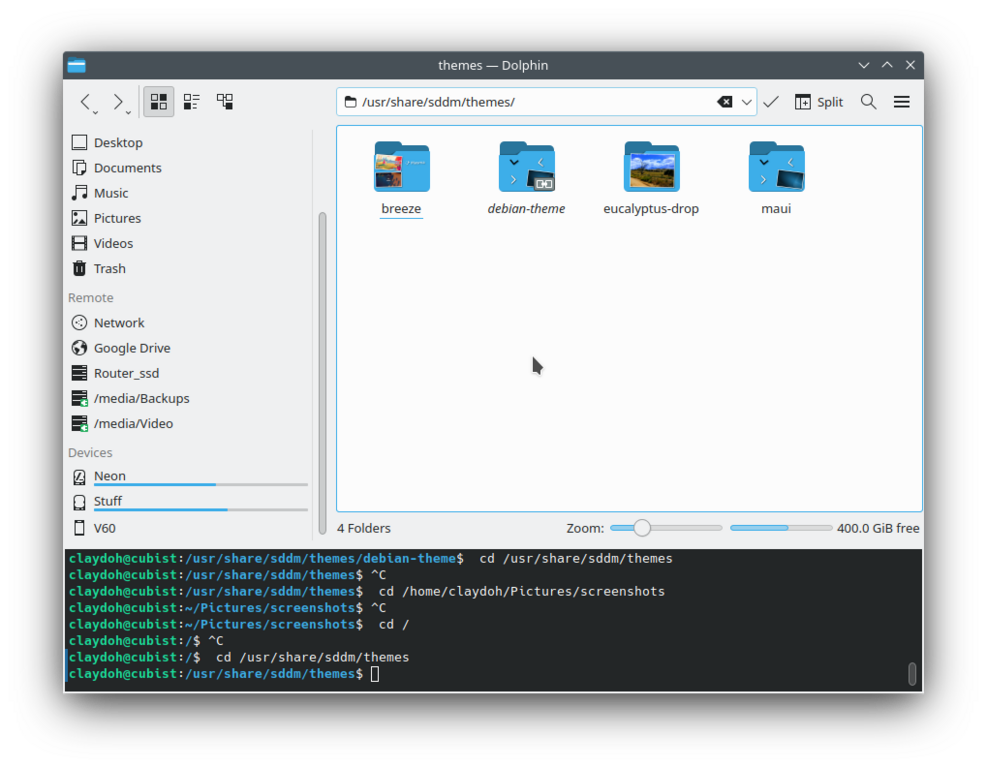Switch to Compact view mode
Viewport: 987px width, 768px height.
tap(191, 102)
